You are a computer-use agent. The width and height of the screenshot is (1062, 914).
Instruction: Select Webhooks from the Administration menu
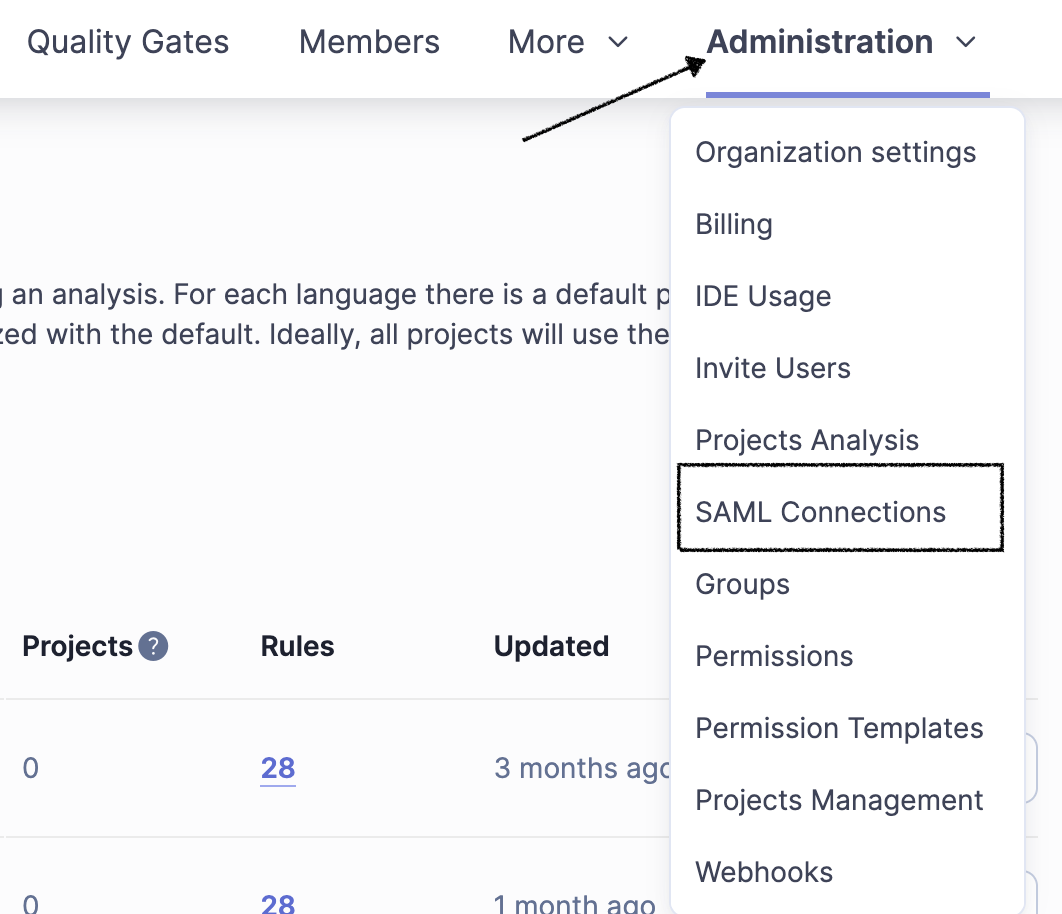pyautogui.click(x=764, y=872)
